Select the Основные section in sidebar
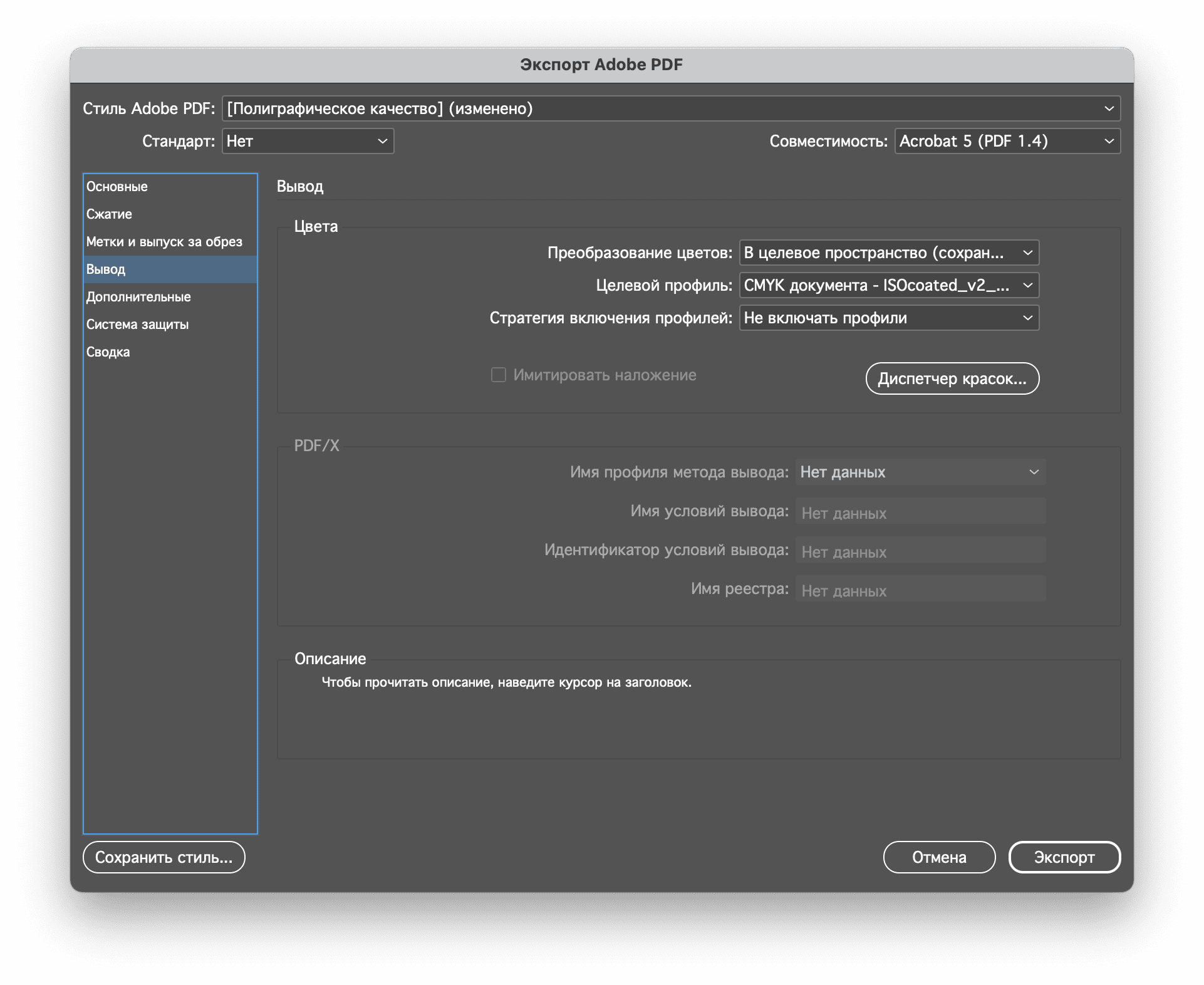Image resolution: width=1204 pixels, height=985 pixels. pos(170,187)
